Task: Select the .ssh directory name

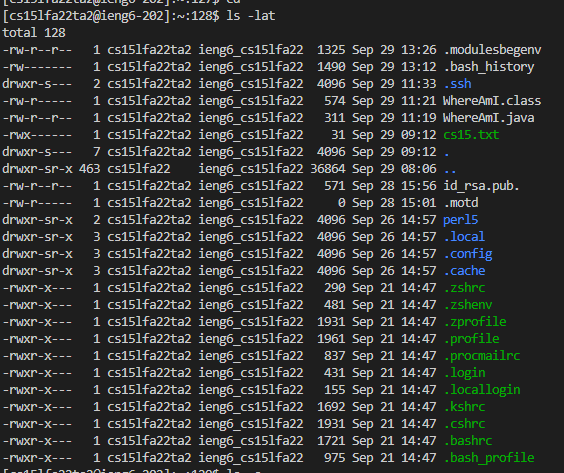Action: [x=457, y=84]
